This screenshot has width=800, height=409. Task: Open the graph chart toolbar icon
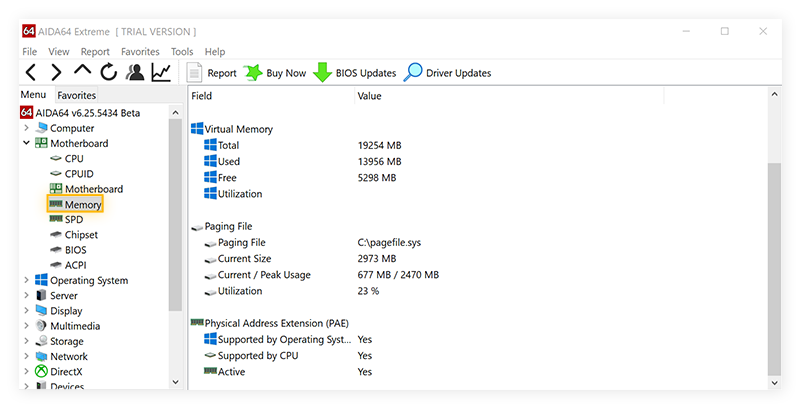coord(160,72)
